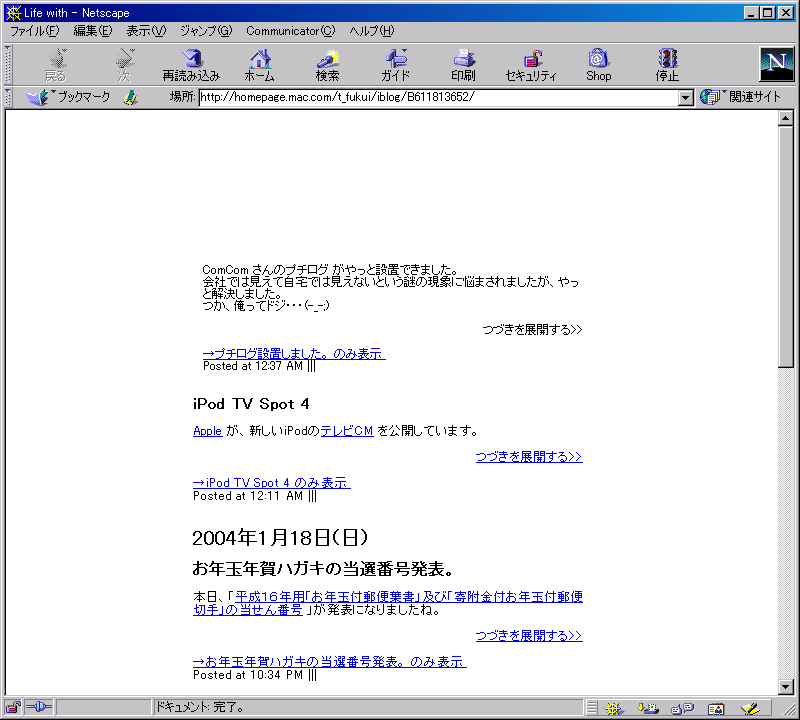Follow the プチログ設置しました。のみ表示 link
The height and width of the screenshot is (720, 800).
click(x=294, y=354)
